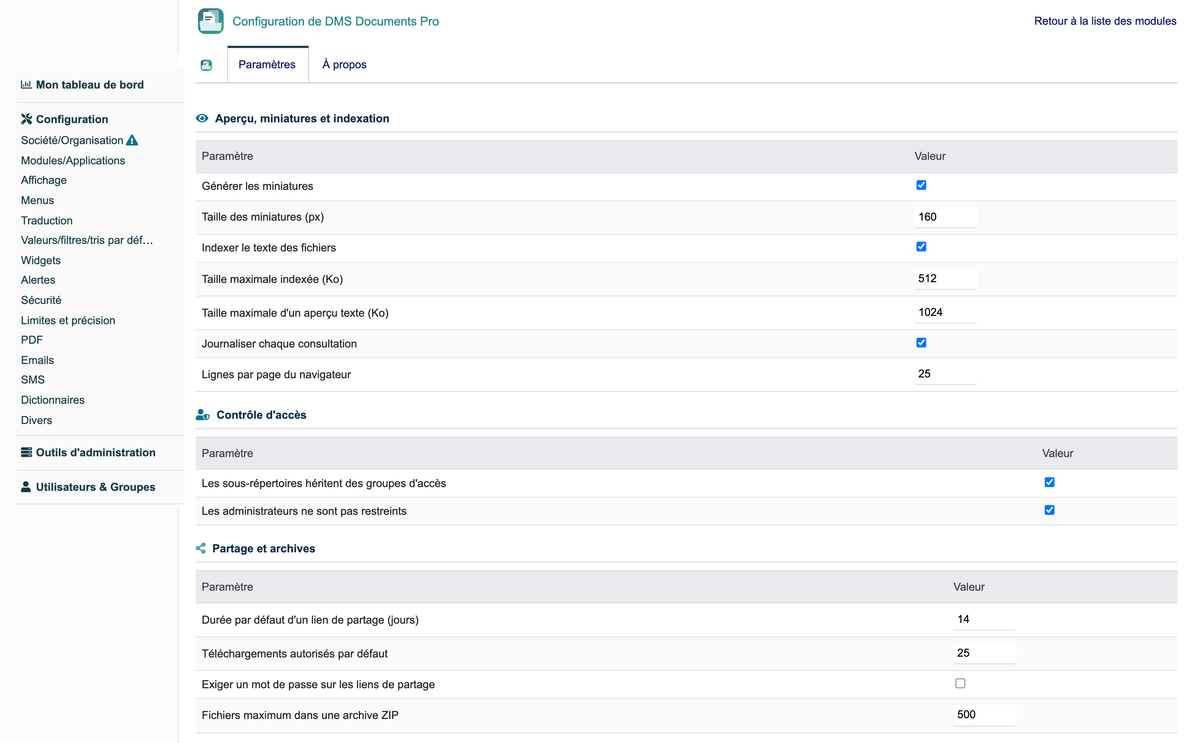The width and height of the screenshot is (1200, 743).
Task: Click the eye icon next to Aperçu section
Action: tap(202, 118)
